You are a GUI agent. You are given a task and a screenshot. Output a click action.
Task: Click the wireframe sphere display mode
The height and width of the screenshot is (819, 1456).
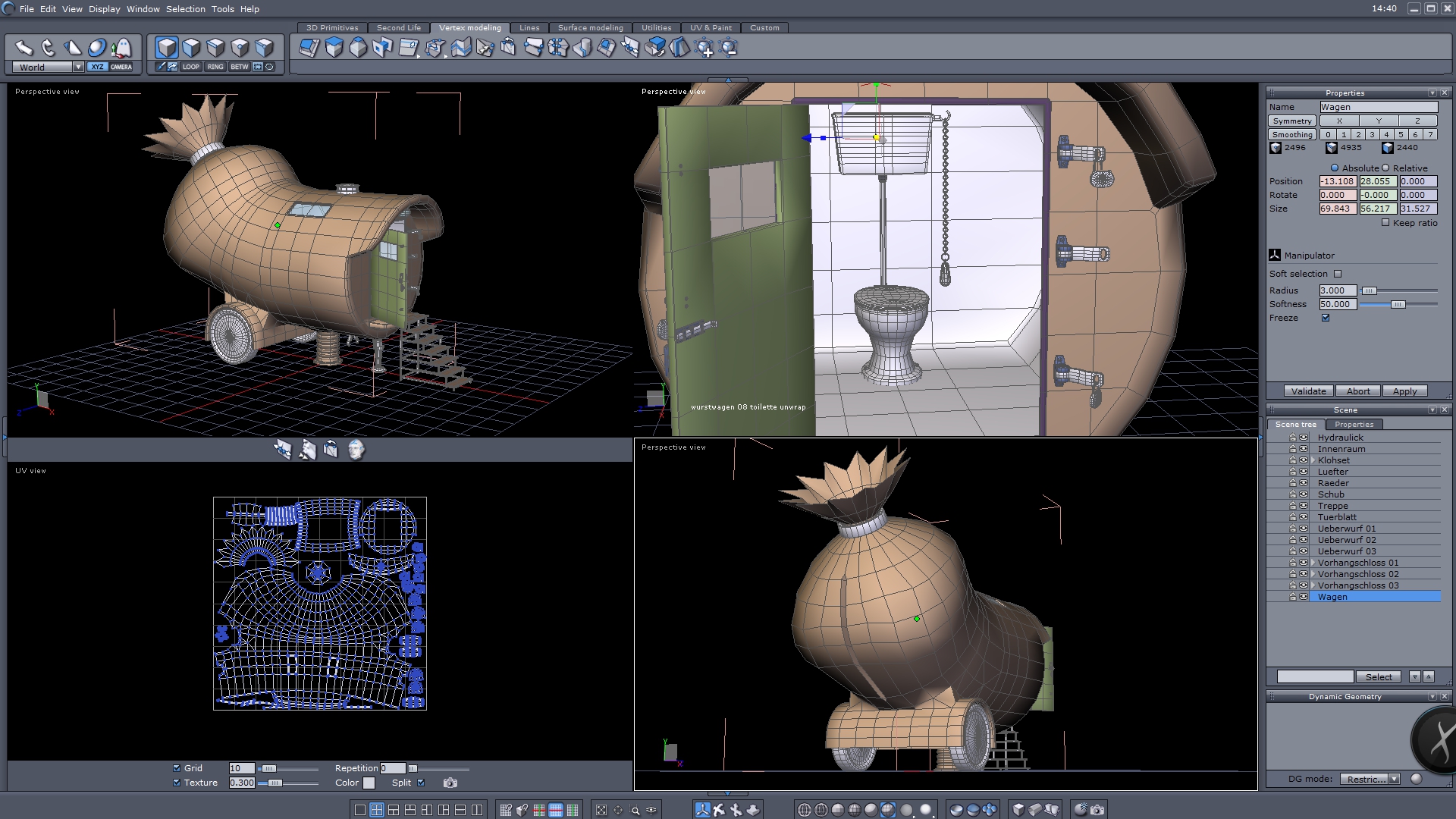click(x=805, y=810)
